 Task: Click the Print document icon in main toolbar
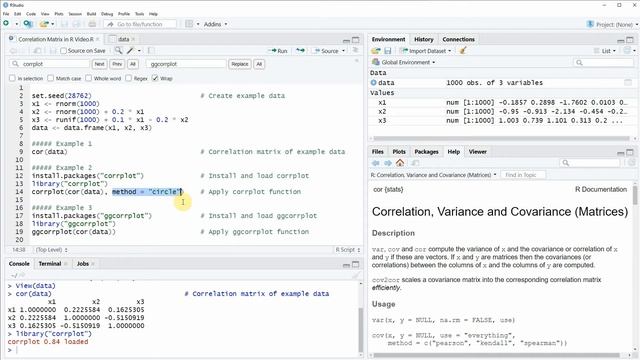click(x=92, y=24)
